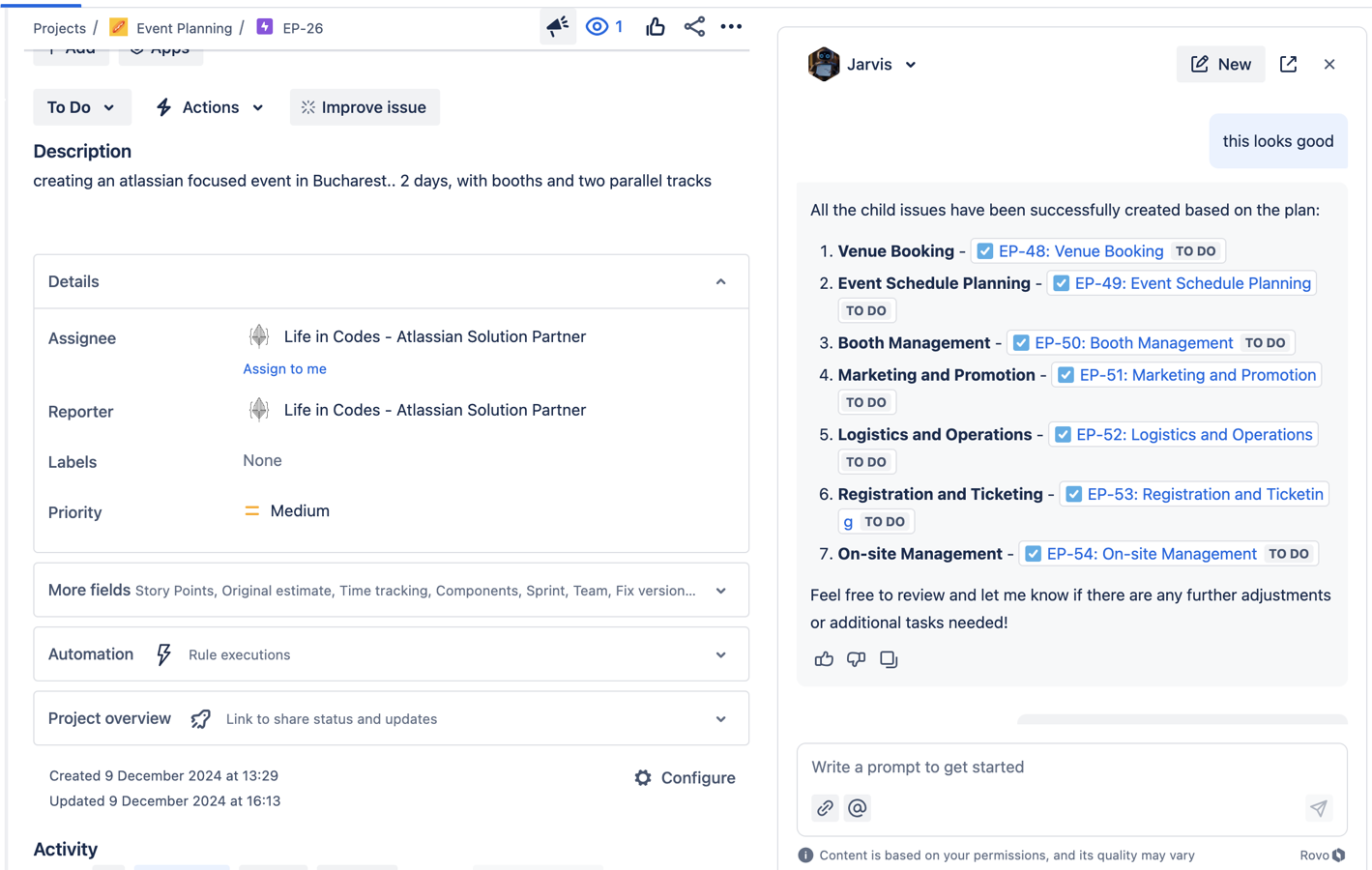The width and height of the screenshot is (1372, 870).
Task: Click the feedback megaphone icon
Action: tap(558, 27)
